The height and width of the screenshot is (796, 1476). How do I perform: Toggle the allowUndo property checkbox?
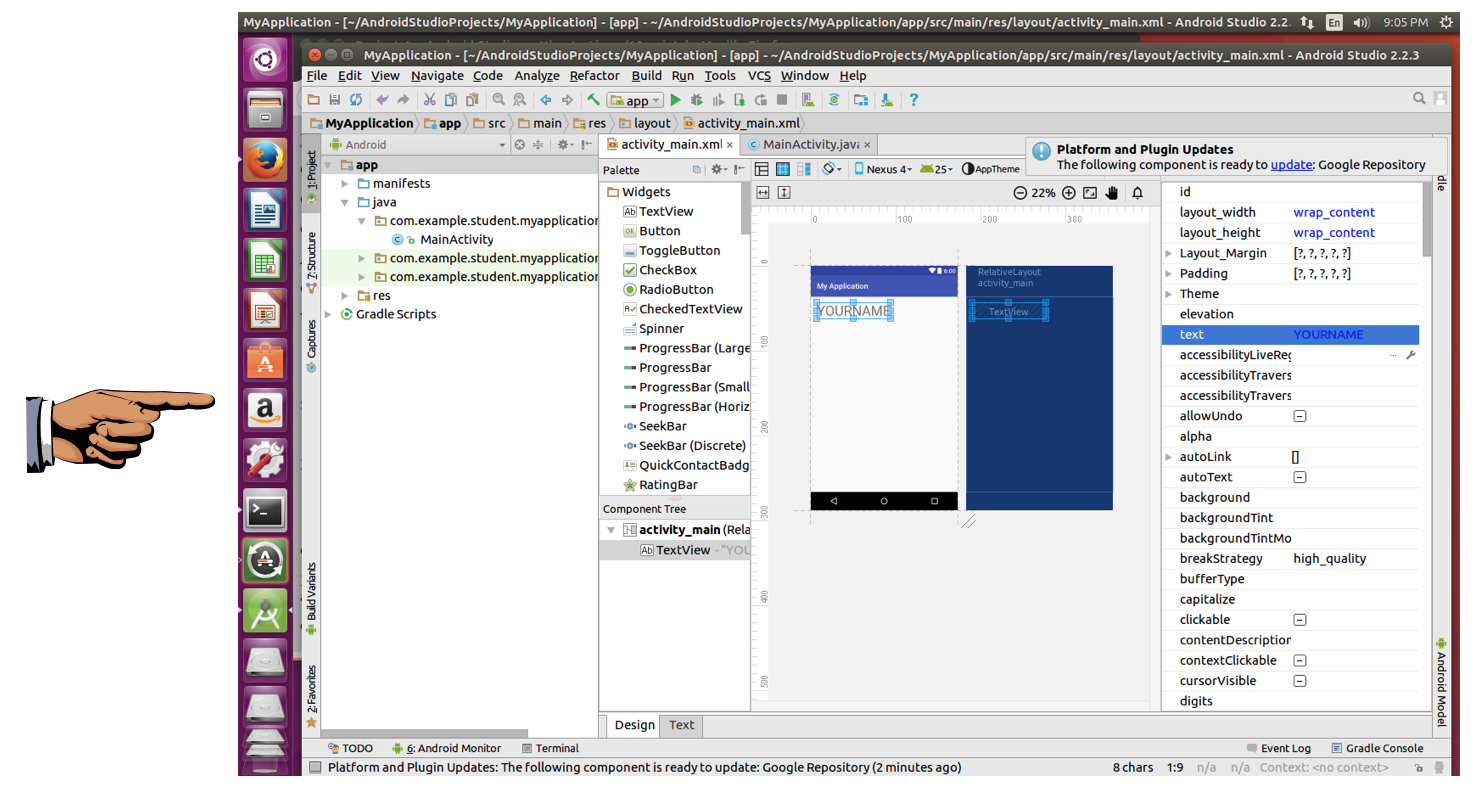pos(1300,416)
